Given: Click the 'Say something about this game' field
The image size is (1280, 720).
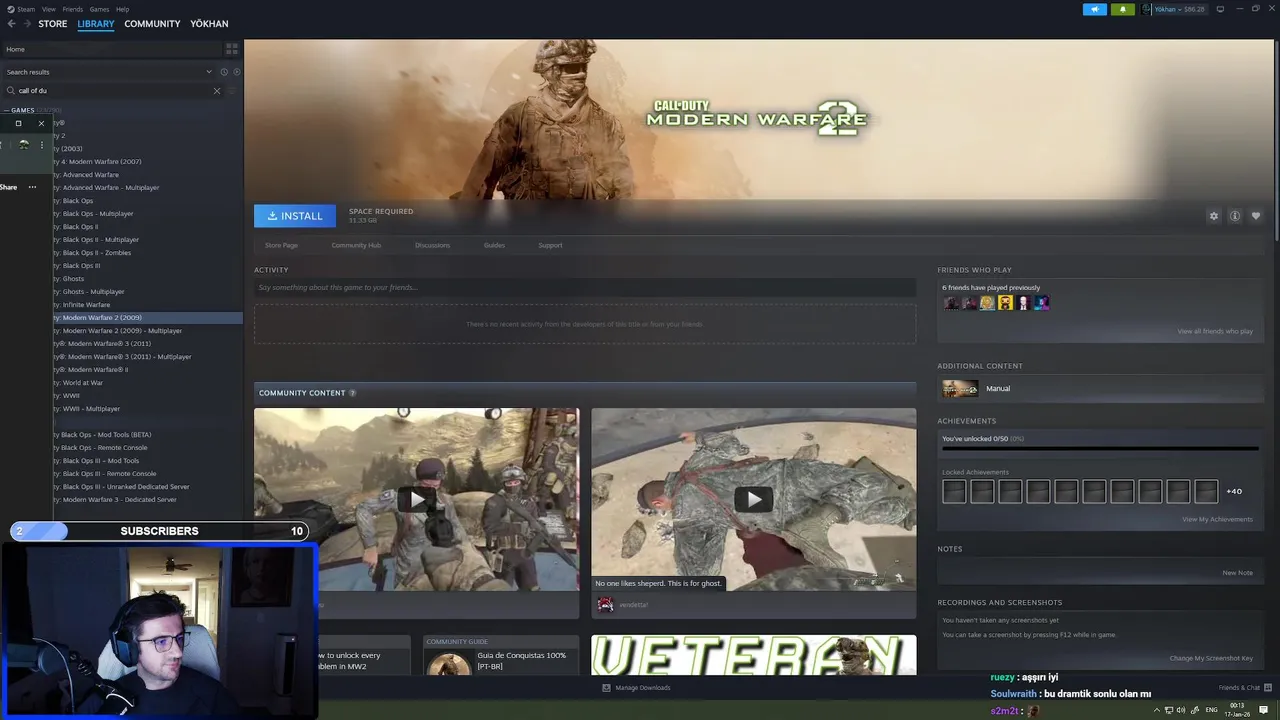Looking at the screenshot, I should click(x=585, y=288).
